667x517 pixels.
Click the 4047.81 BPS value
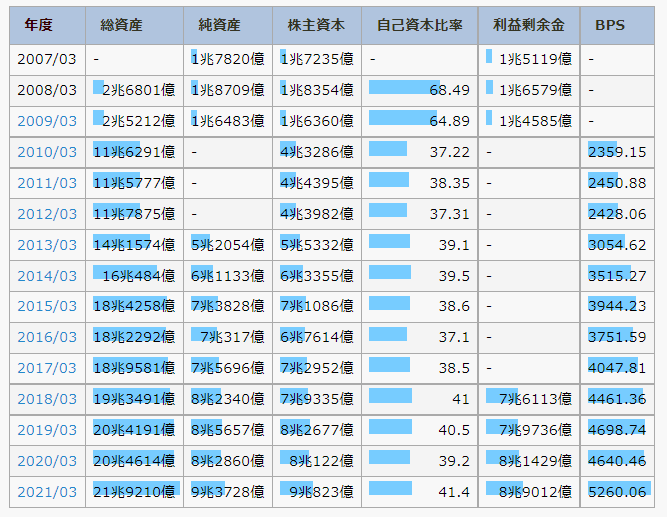click(x=617, y=368)
